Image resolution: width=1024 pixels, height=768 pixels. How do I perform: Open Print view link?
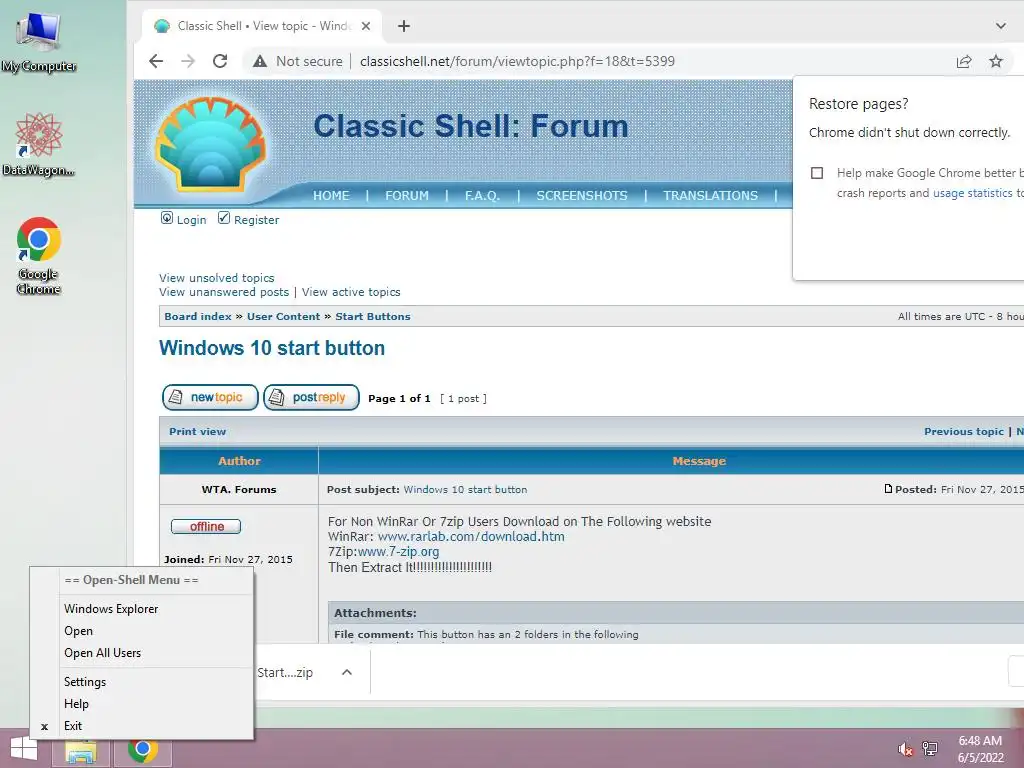(x=197, y=432)
